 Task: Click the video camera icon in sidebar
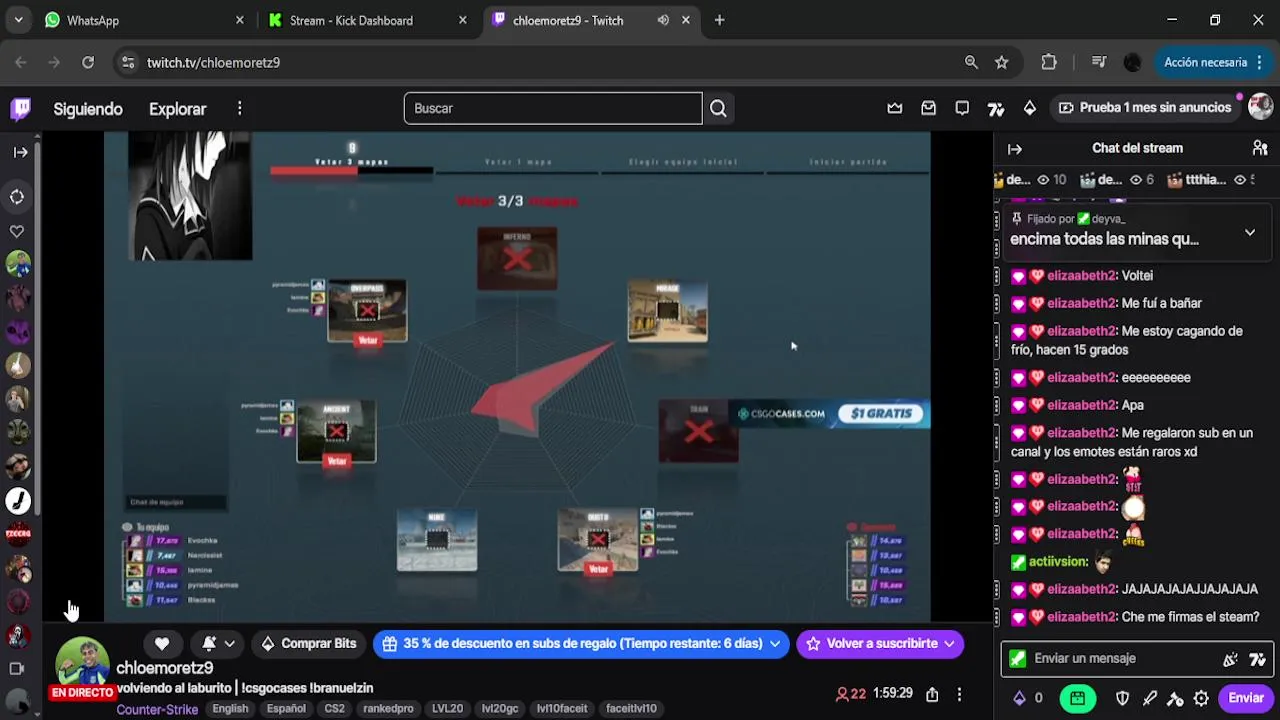pos(17,669)
